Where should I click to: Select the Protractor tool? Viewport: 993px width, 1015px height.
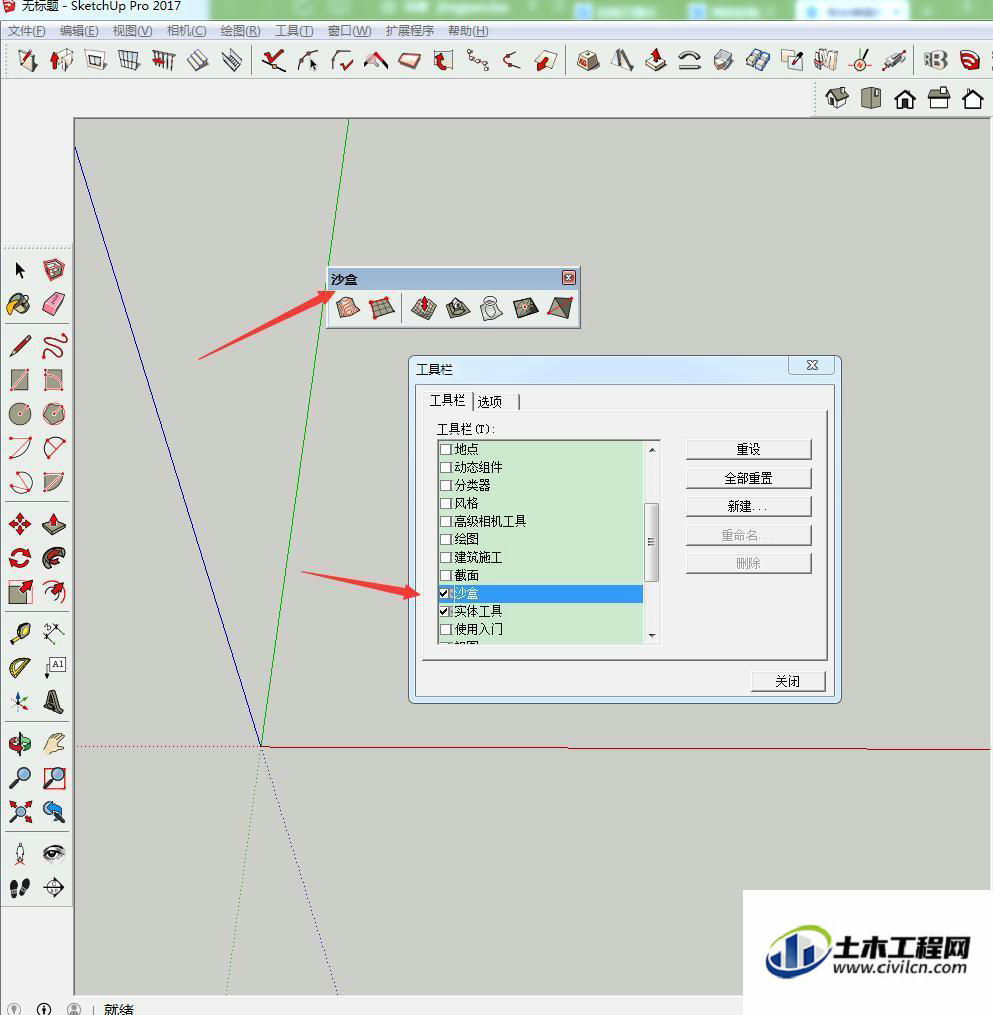click(x=20, y=667)
